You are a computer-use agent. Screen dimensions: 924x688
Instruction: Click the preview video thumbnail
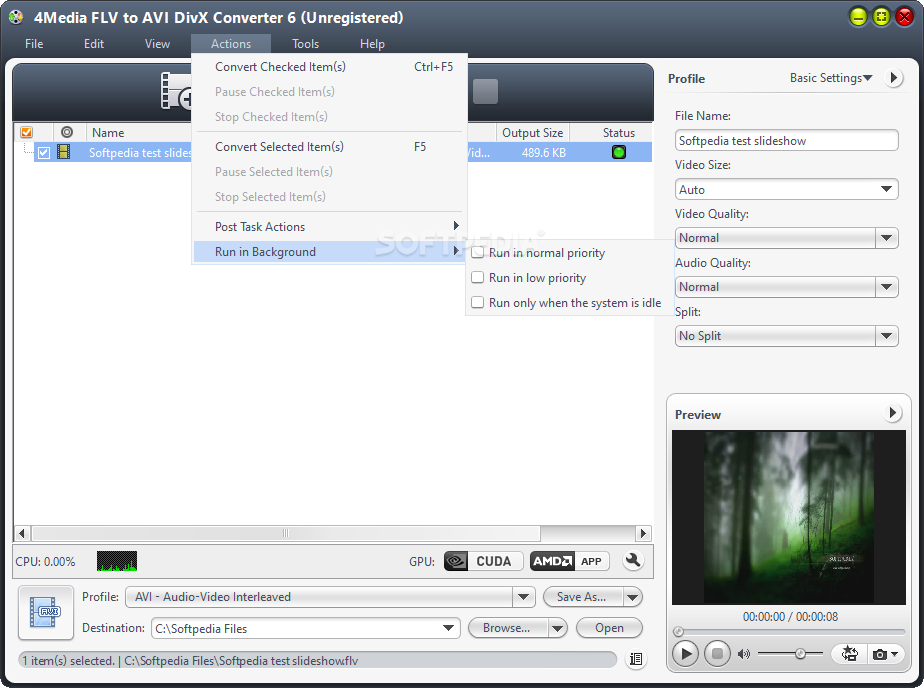pos(788,517)
